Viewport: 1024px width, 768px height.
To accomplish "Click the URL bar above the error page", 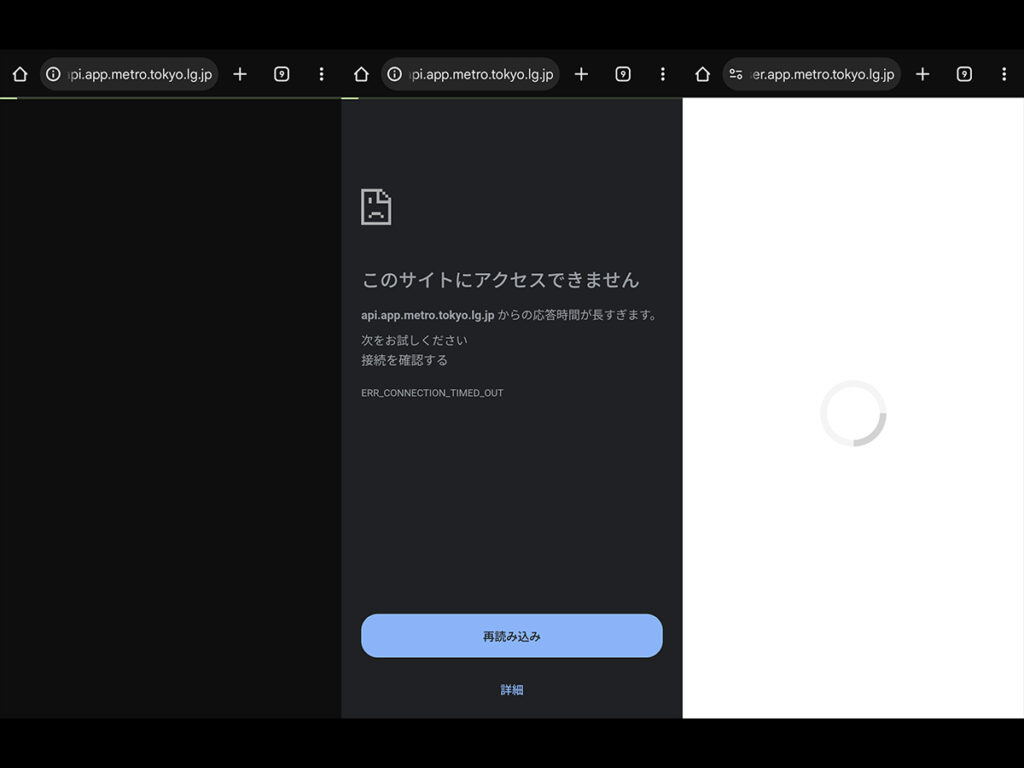I will coord(480,74).
